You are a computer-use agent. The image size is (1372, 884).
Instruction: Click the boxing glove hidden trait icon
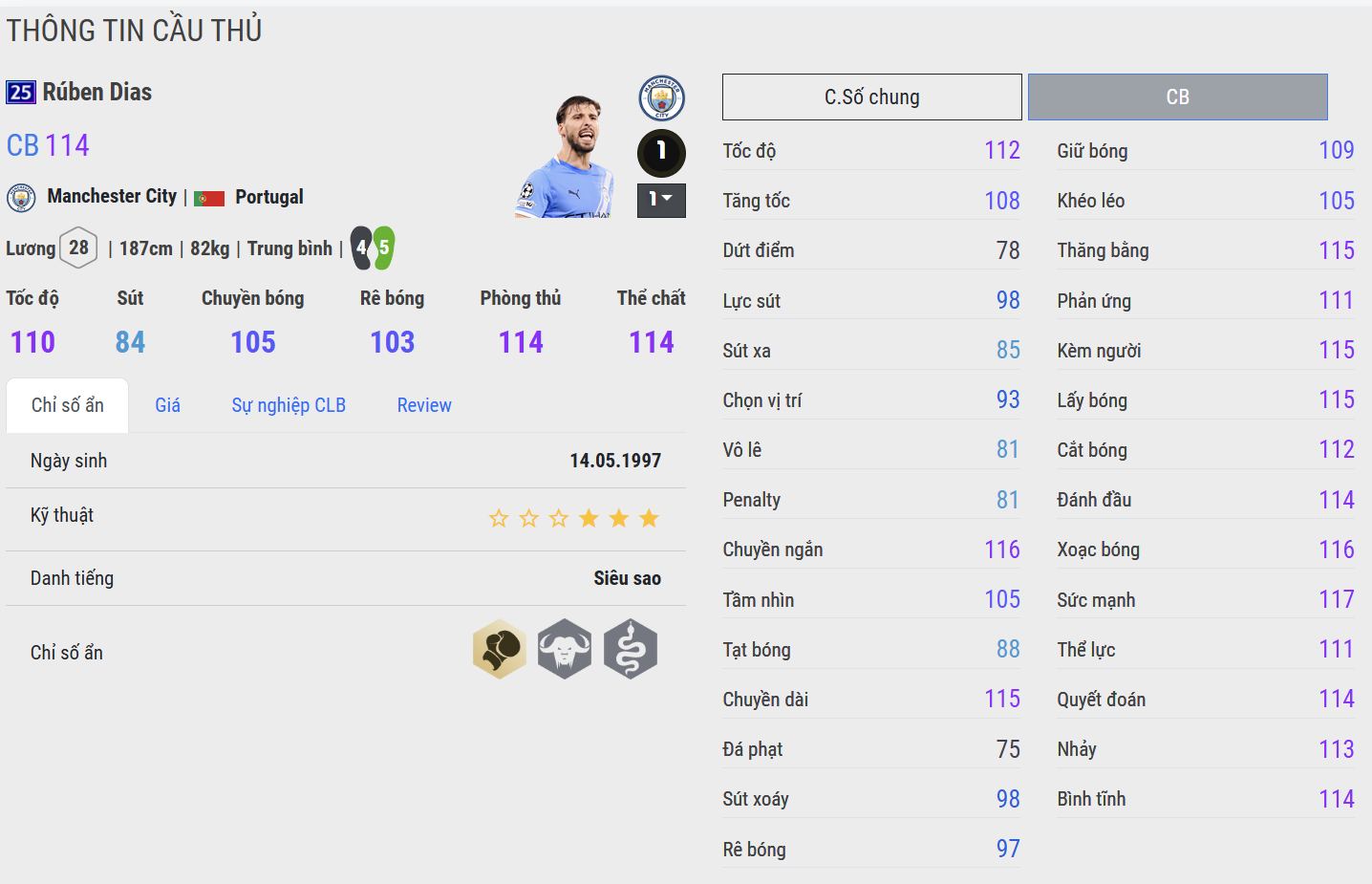coord(500,650)
